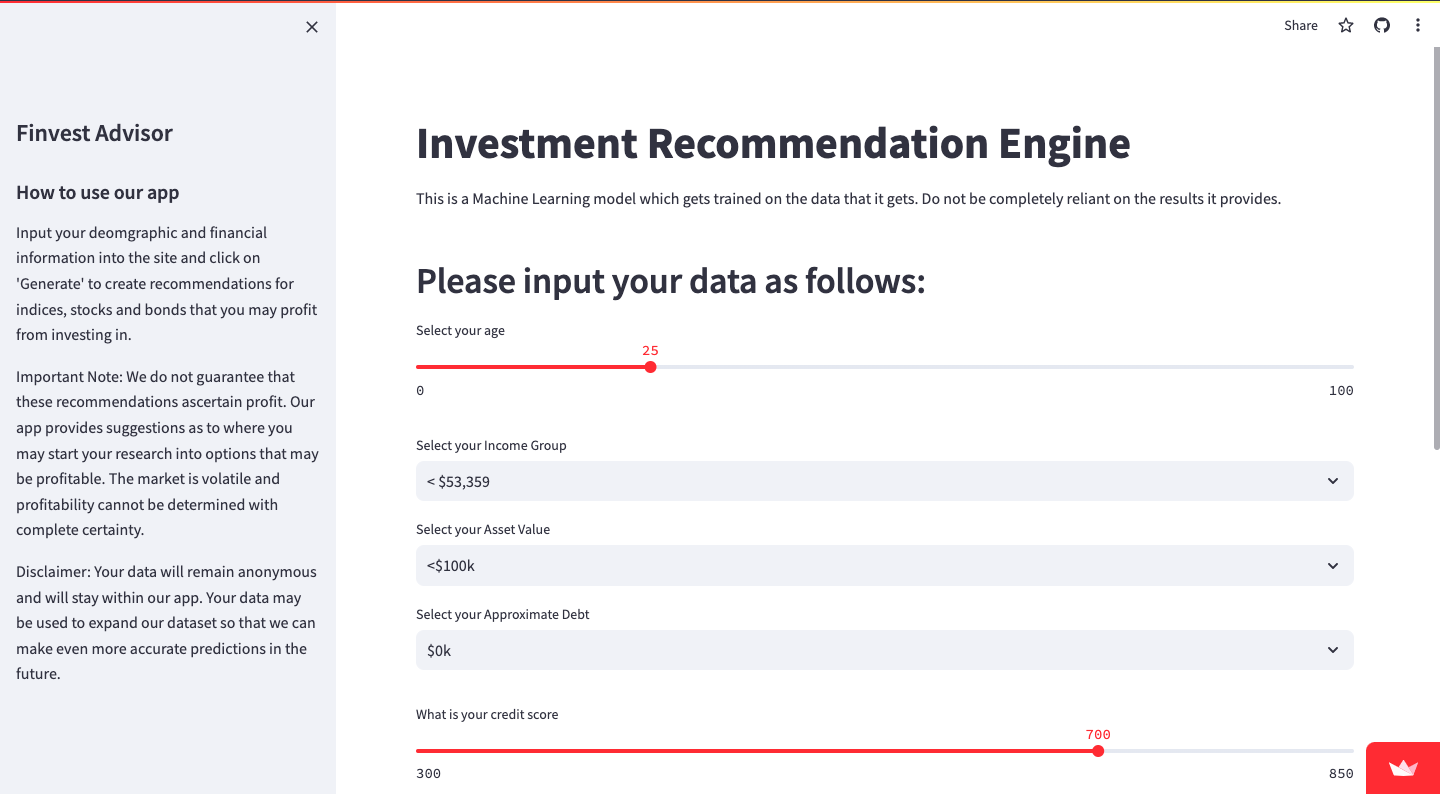Click the age slider handle at 25

pyautogui.click(x=650, y=367)
